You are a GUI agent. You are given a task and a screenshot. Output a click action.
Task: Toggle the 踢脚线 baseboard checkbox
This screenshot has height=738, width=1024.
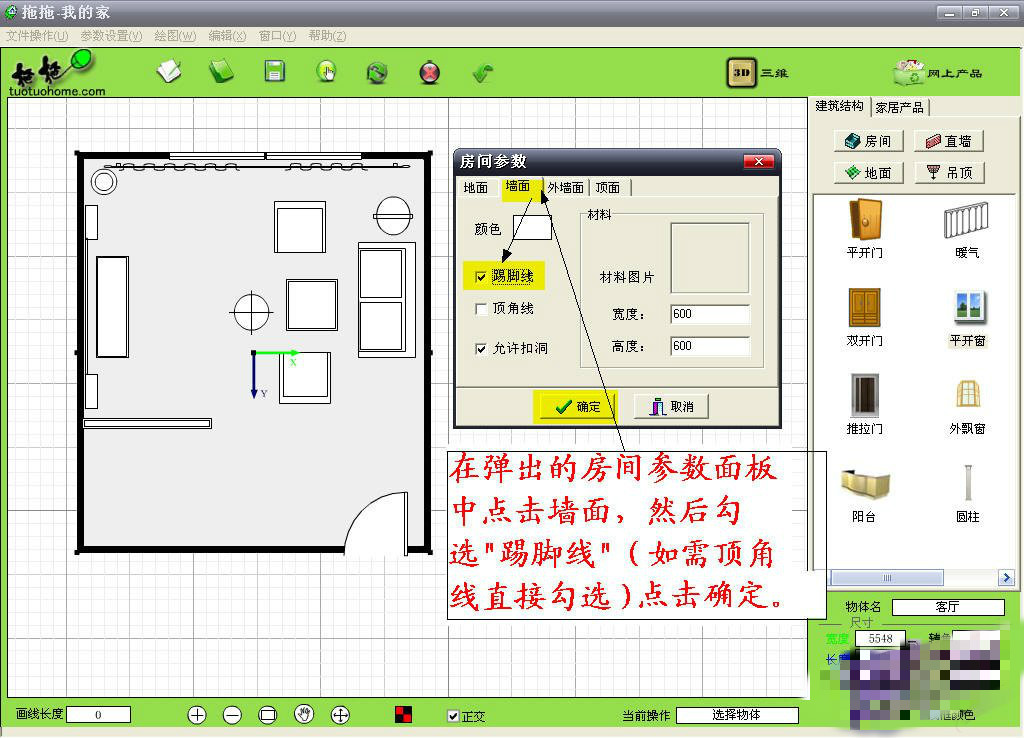tap(481, 277)
